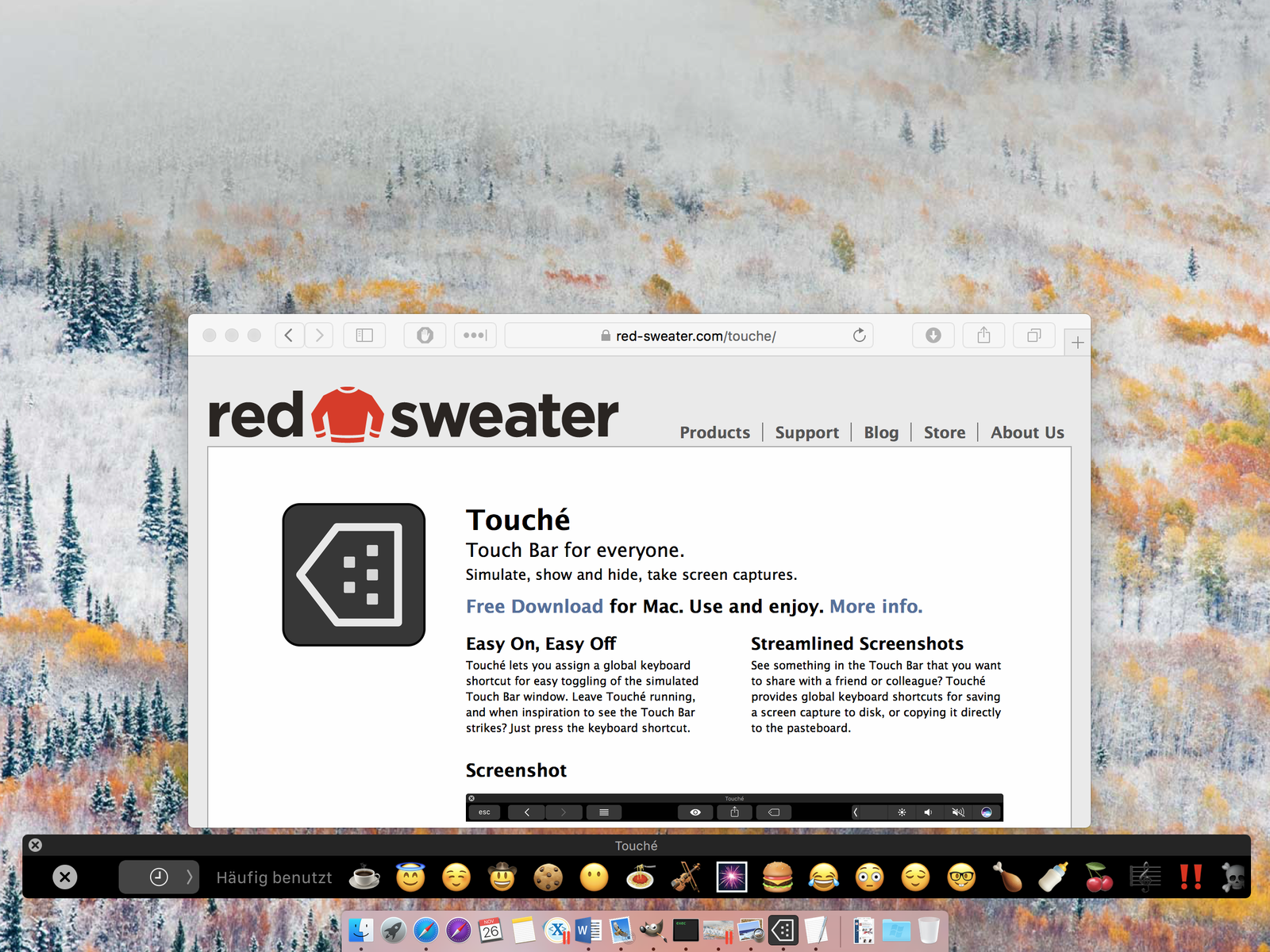The image size is (1270, 952).
Task: Click the Touch Bar screenshot image on page
Action: [x=734, y=808]
